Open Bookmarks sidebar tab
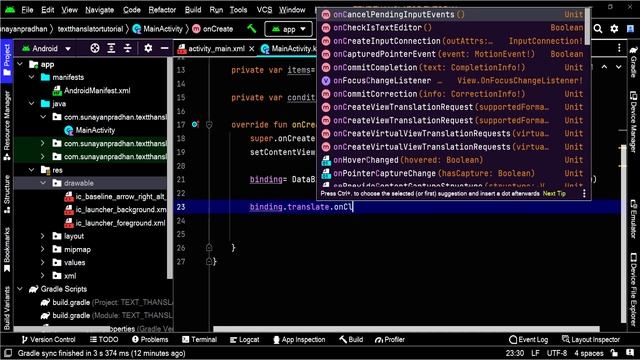Image resolution: width=640 pixels, height=360 pixels. [7, 250]
